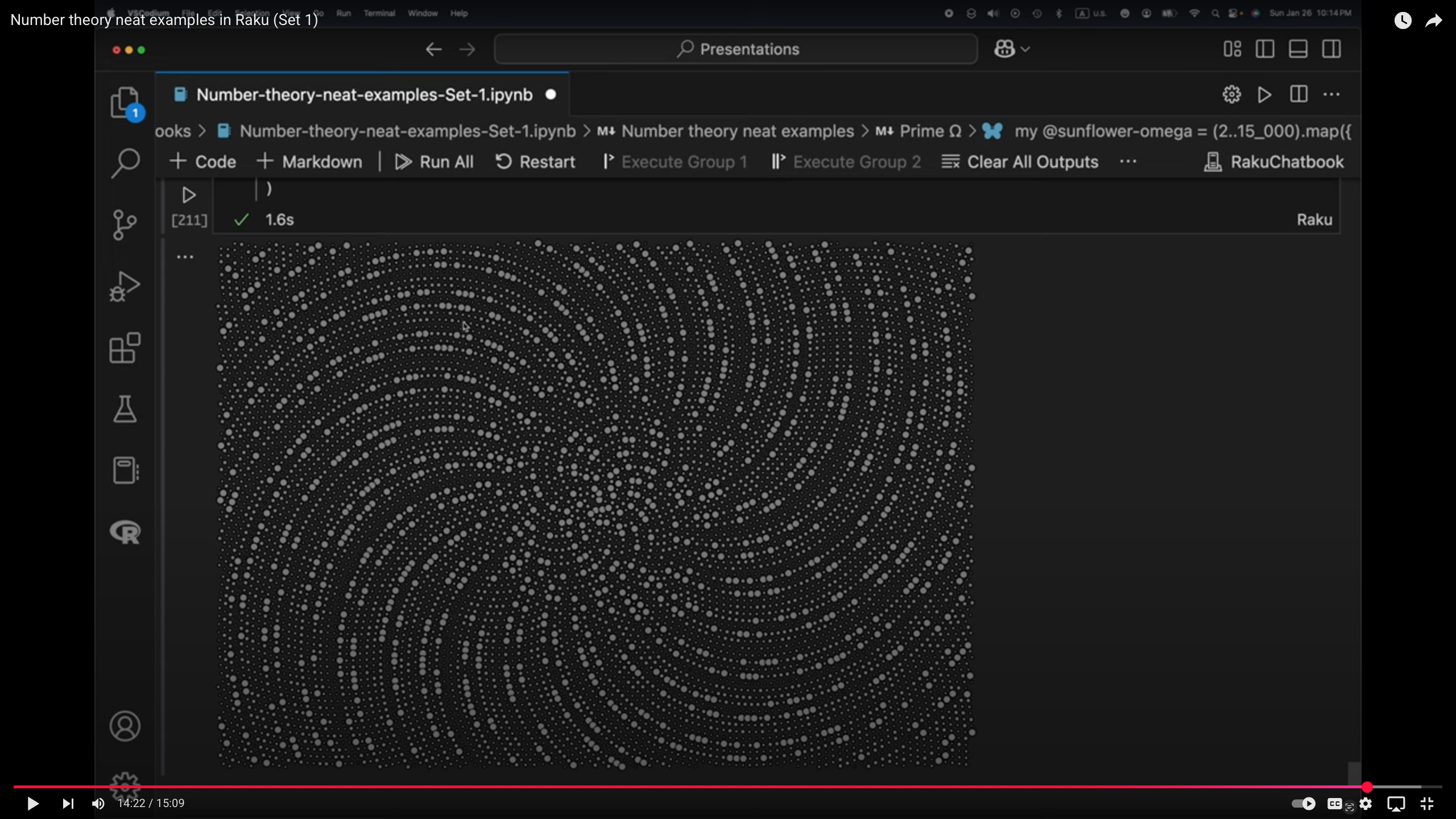Screen dimensions: 1456x819
Task: Click the Presentations search field
Action: coord(736,49)
